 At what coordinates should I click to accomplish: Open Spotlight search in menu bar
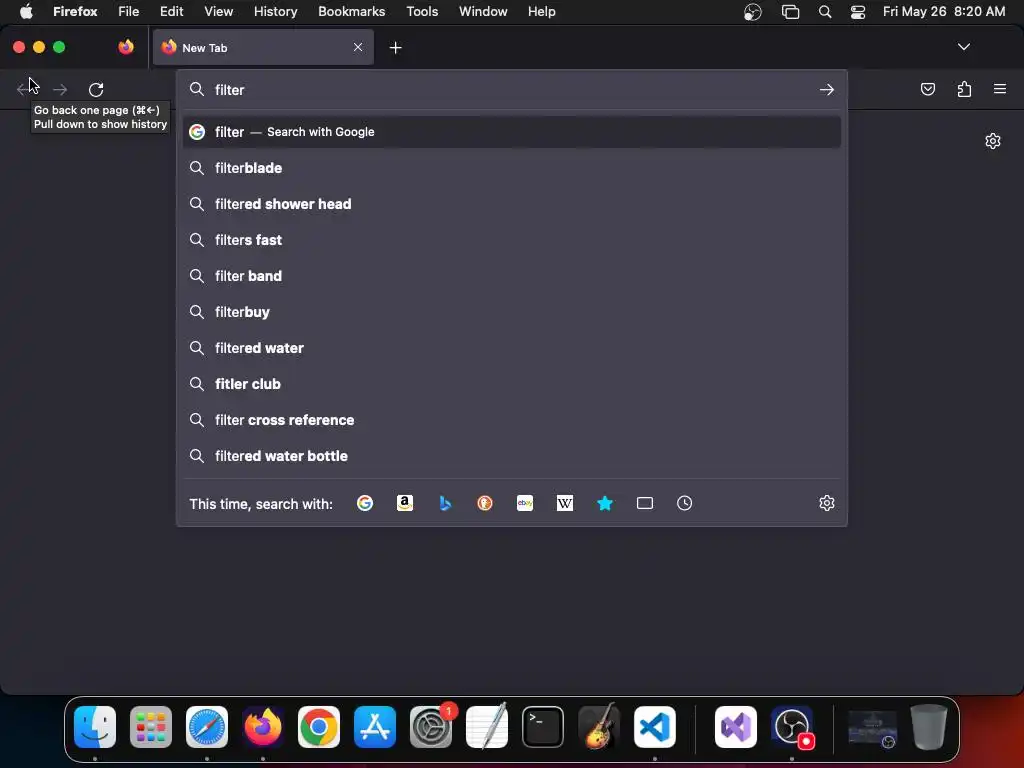[x=825, y=12]
